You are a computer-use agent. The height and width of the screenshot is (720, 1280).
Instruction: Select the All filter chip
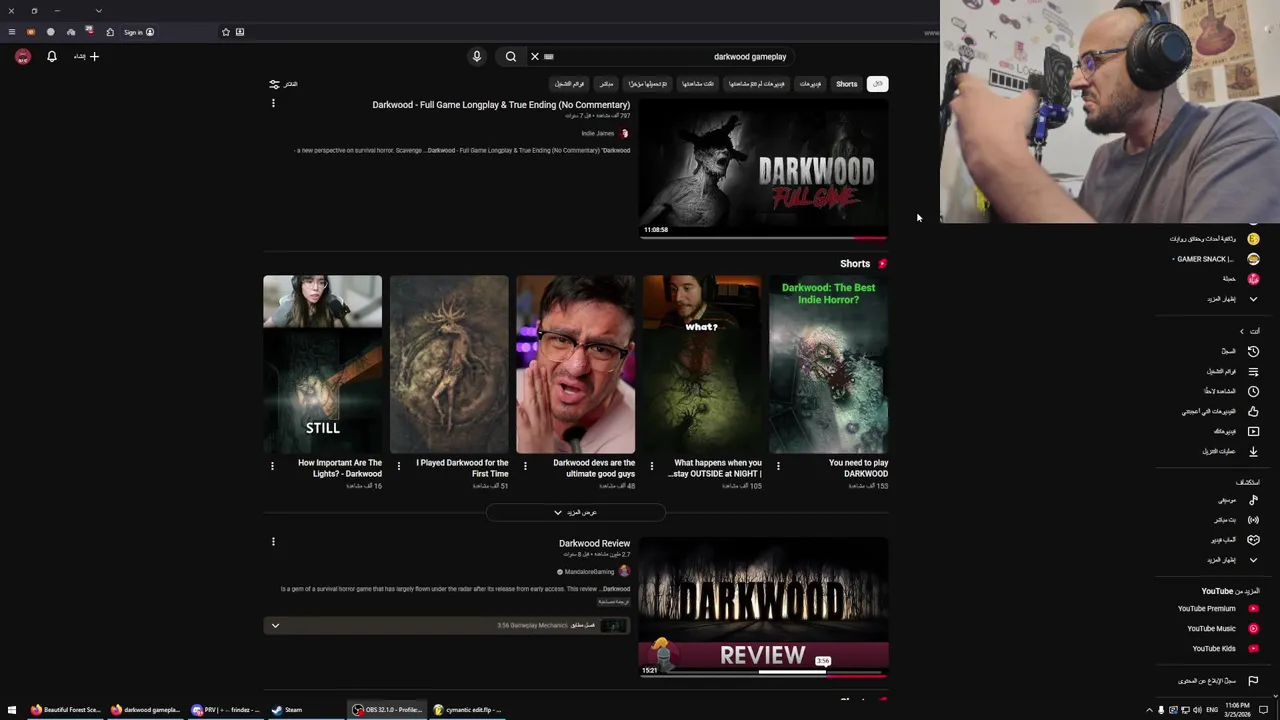point(877,84)
